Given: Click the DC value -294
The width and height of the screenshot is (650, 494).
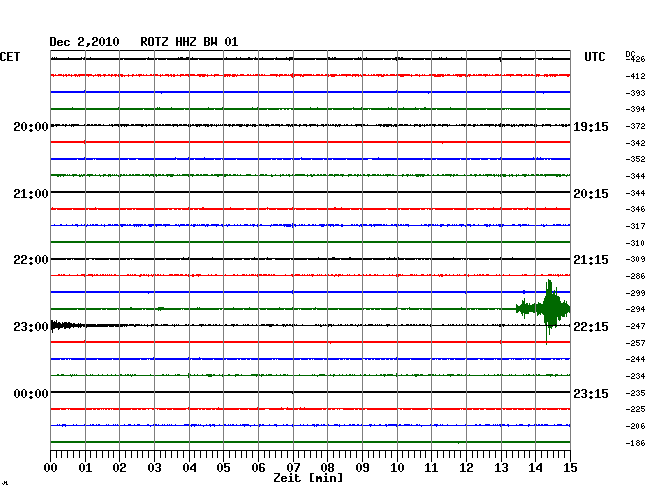Looking at the screenshot, I should click(x=635, y=309).
